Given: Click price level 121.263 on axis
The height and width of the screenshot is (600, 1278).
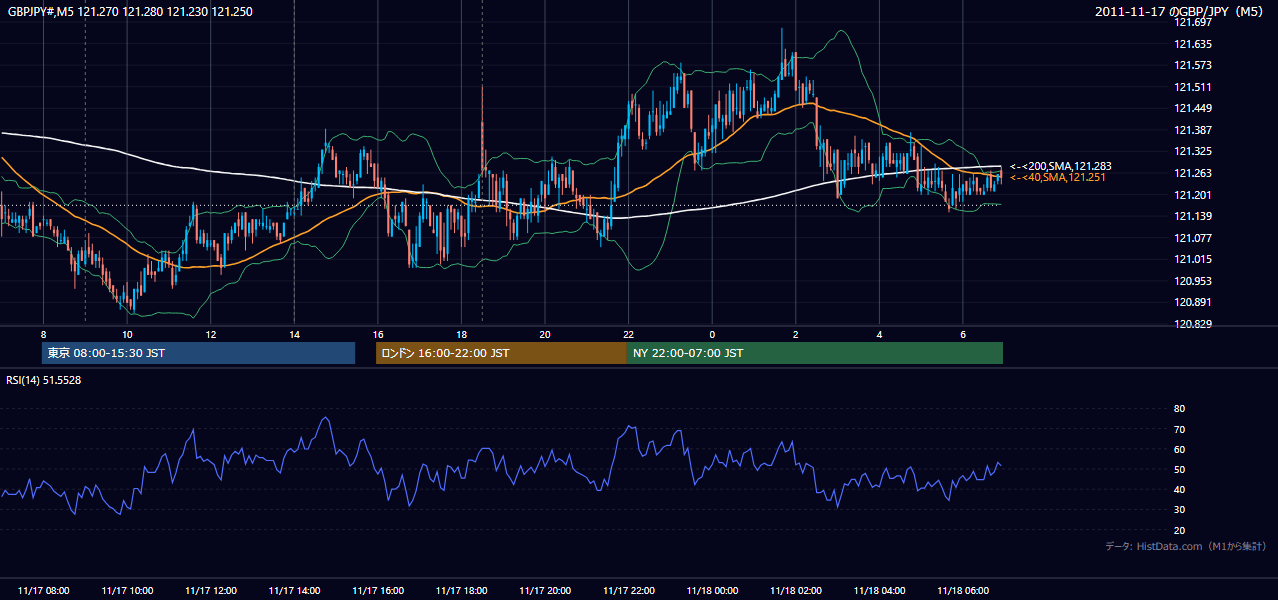Looking at the screenshot, I should [x=1194, y=173].
